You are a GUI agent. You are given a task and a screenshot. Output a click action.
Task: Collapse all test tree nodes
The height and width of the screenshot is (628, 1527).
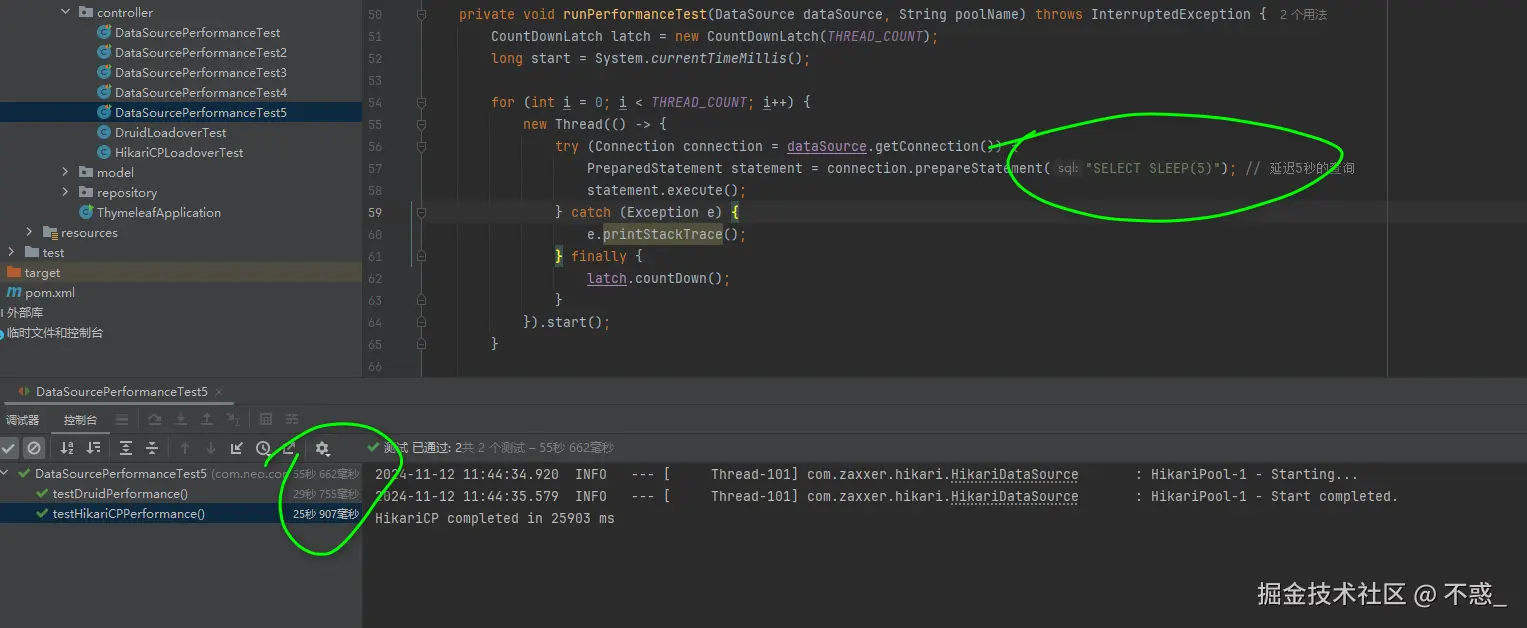[x=152, y=448]
